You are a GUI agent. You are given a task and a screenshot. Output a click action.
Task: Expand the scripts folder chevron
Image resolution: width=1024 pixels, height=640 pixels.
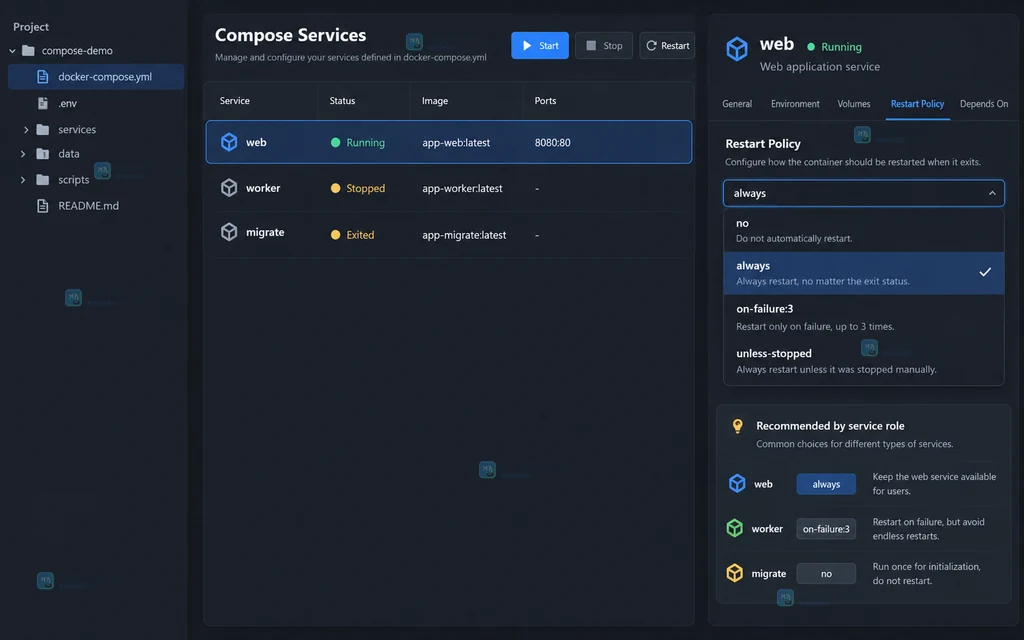coord(23,180)
